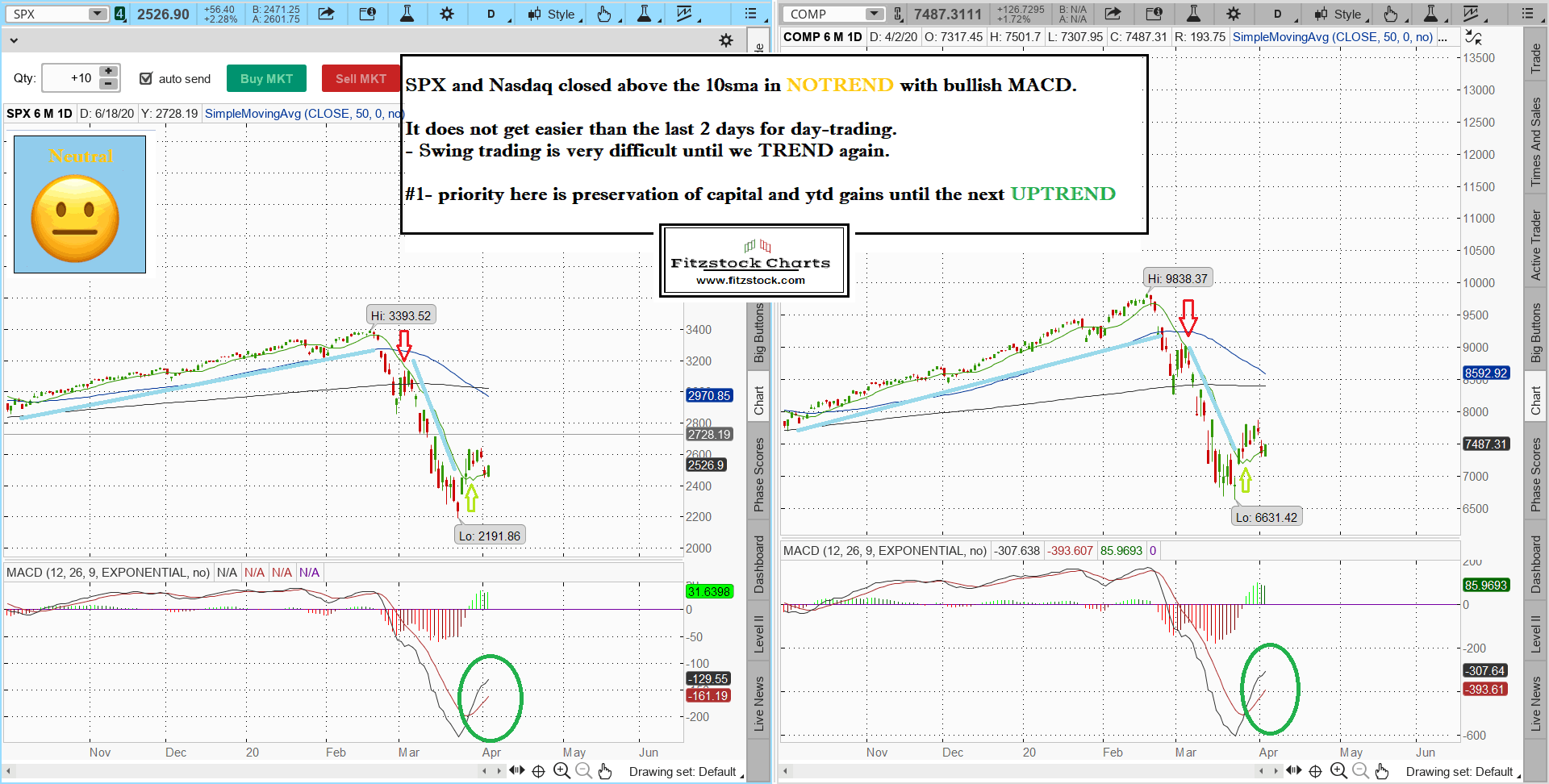This screenshot has width=1549, height=784.
Task: Open Drawing set Default menu on COMP chart
Action: click(x=1462, y=772)
